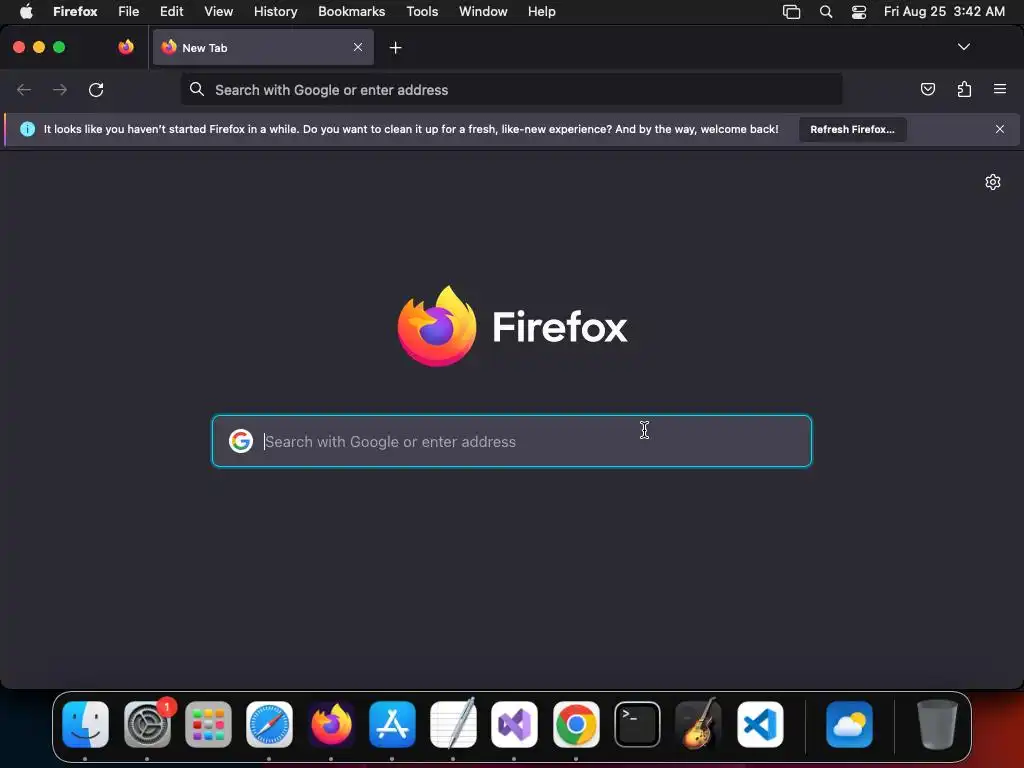This screenshot has height=768, width=1024.
Task: Open the Firefox app menu in menu bar
Action: coord(75,12)
